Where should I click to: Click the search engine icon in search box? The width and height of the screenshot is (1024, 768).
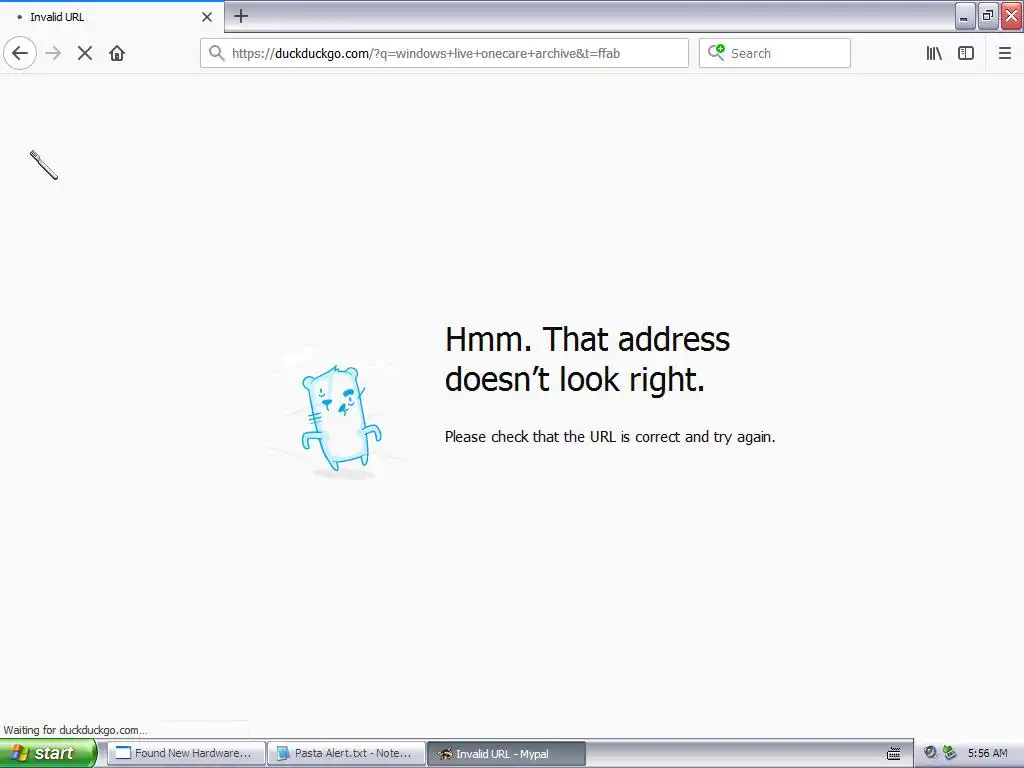[716, 52]
